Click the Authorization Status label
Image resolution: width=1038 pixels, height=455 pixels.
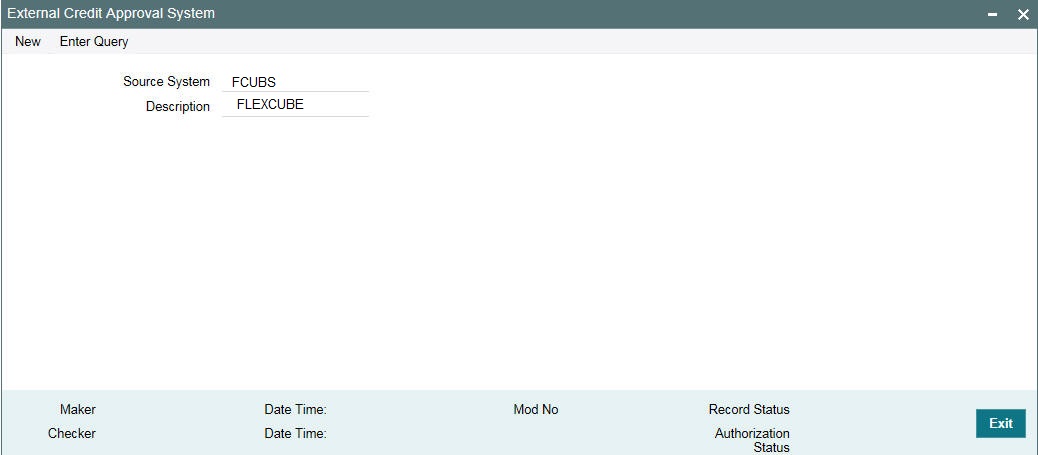tap(753, 440)
